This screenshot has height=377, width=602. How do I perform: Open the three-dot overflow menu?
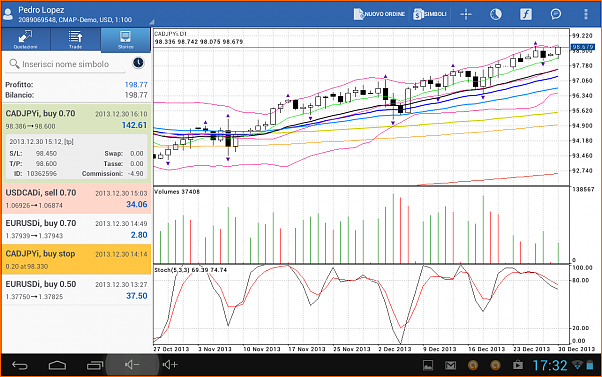(585, 14)
